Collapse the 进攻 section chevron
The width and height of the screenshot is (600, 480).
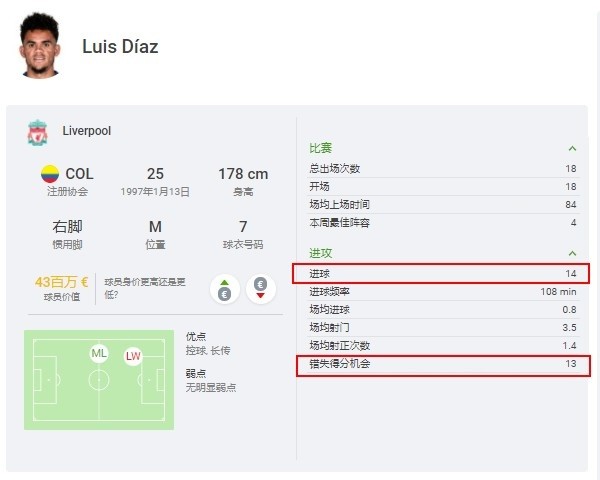coord(572,253)
